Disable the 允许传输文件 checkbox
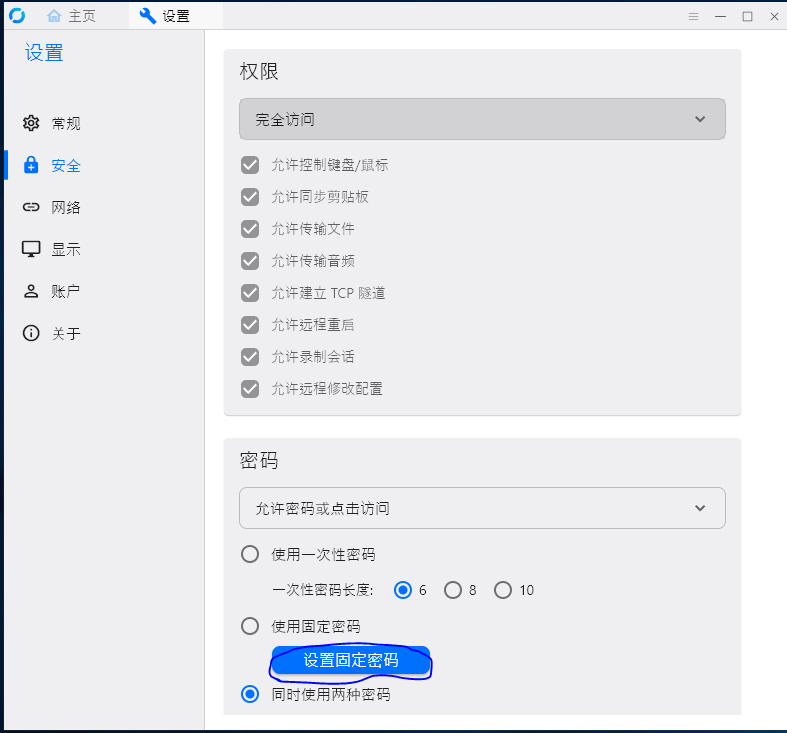This screenshot has width=787, height=733. (x=250, y=229)
